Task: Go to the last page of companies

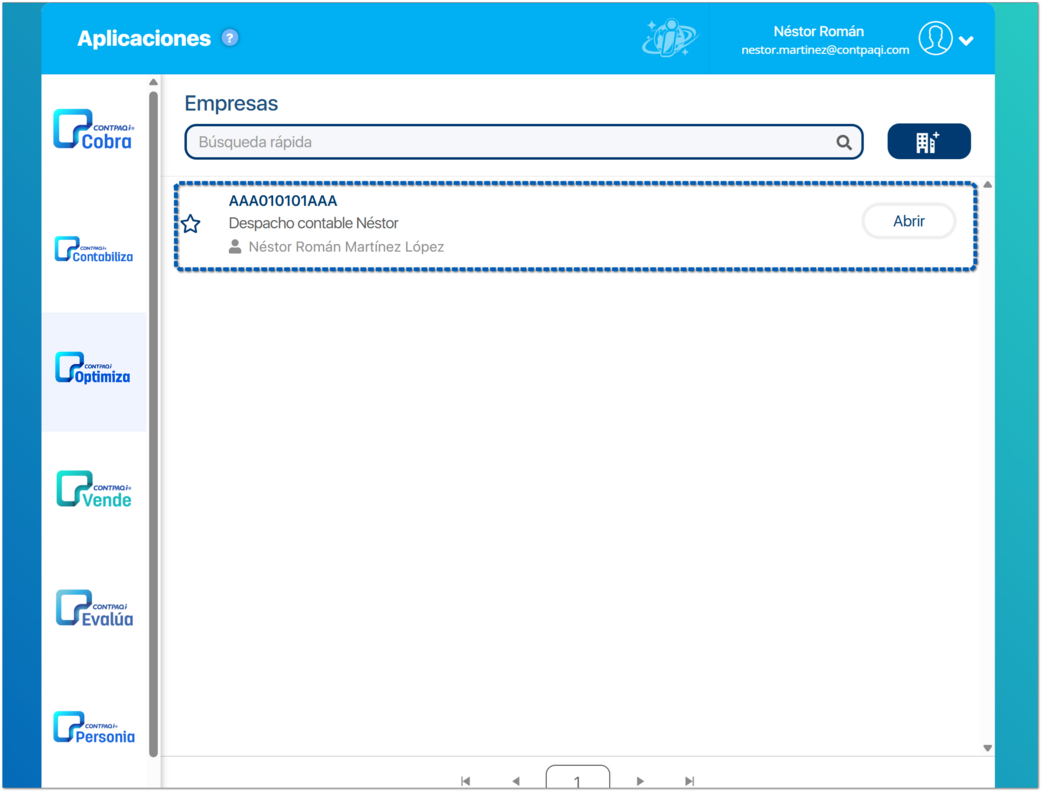Action: tap(690, 781)
